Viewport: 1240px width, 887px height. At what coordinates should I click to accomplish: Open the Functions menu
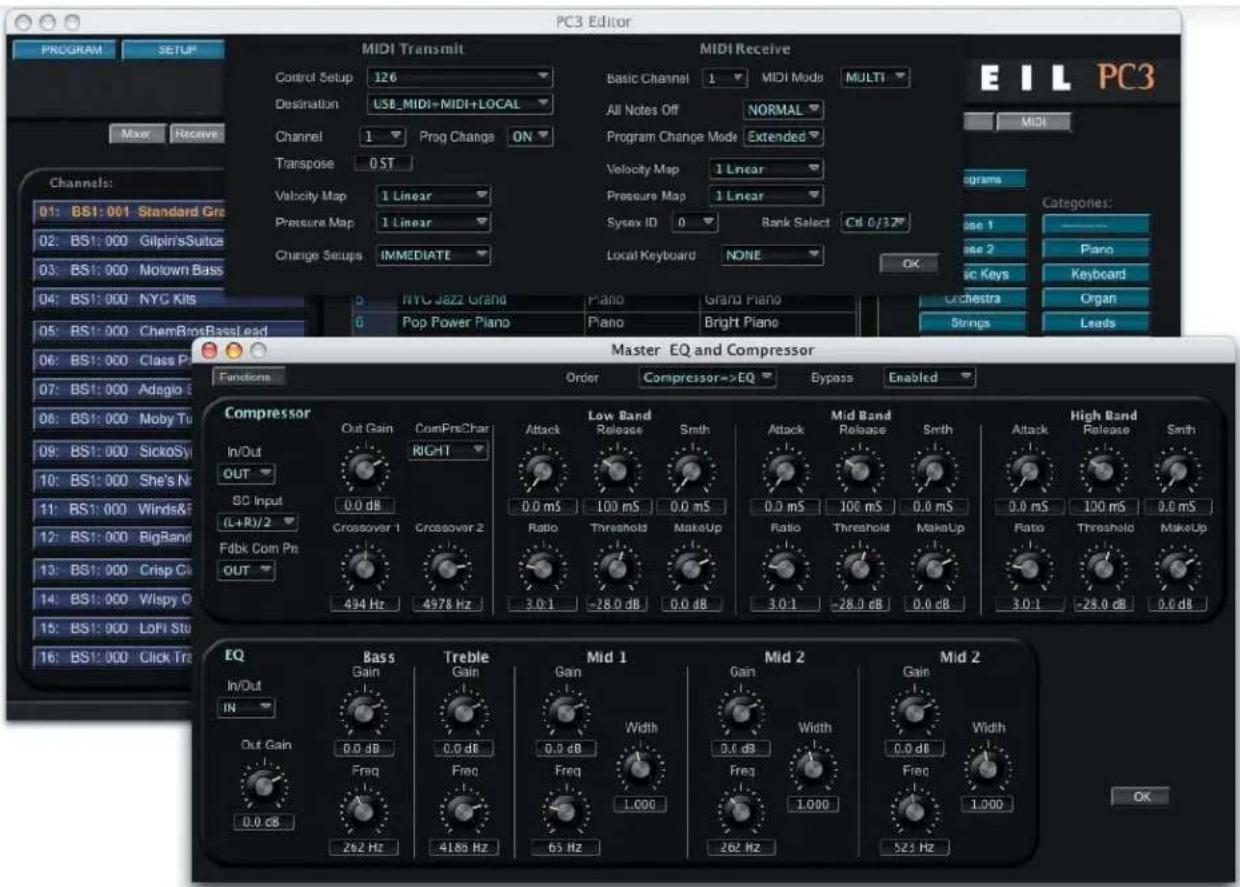[248, 376]
